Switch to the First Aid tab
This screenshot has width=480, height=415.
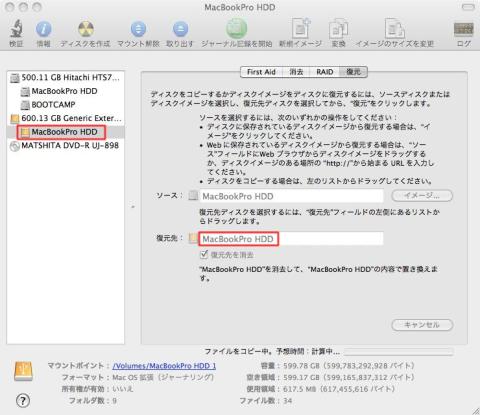click(x=261, y=72)
